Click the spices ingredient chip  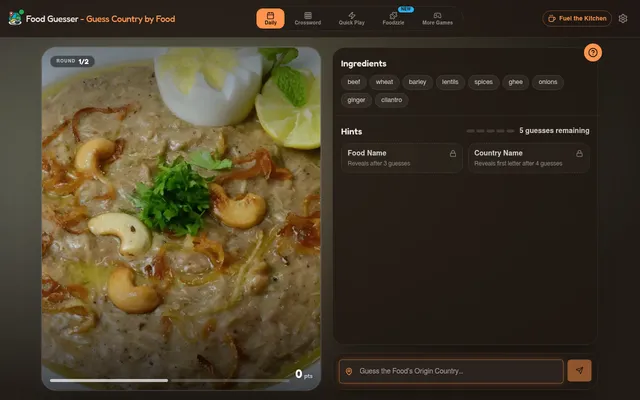coord(483,82)
